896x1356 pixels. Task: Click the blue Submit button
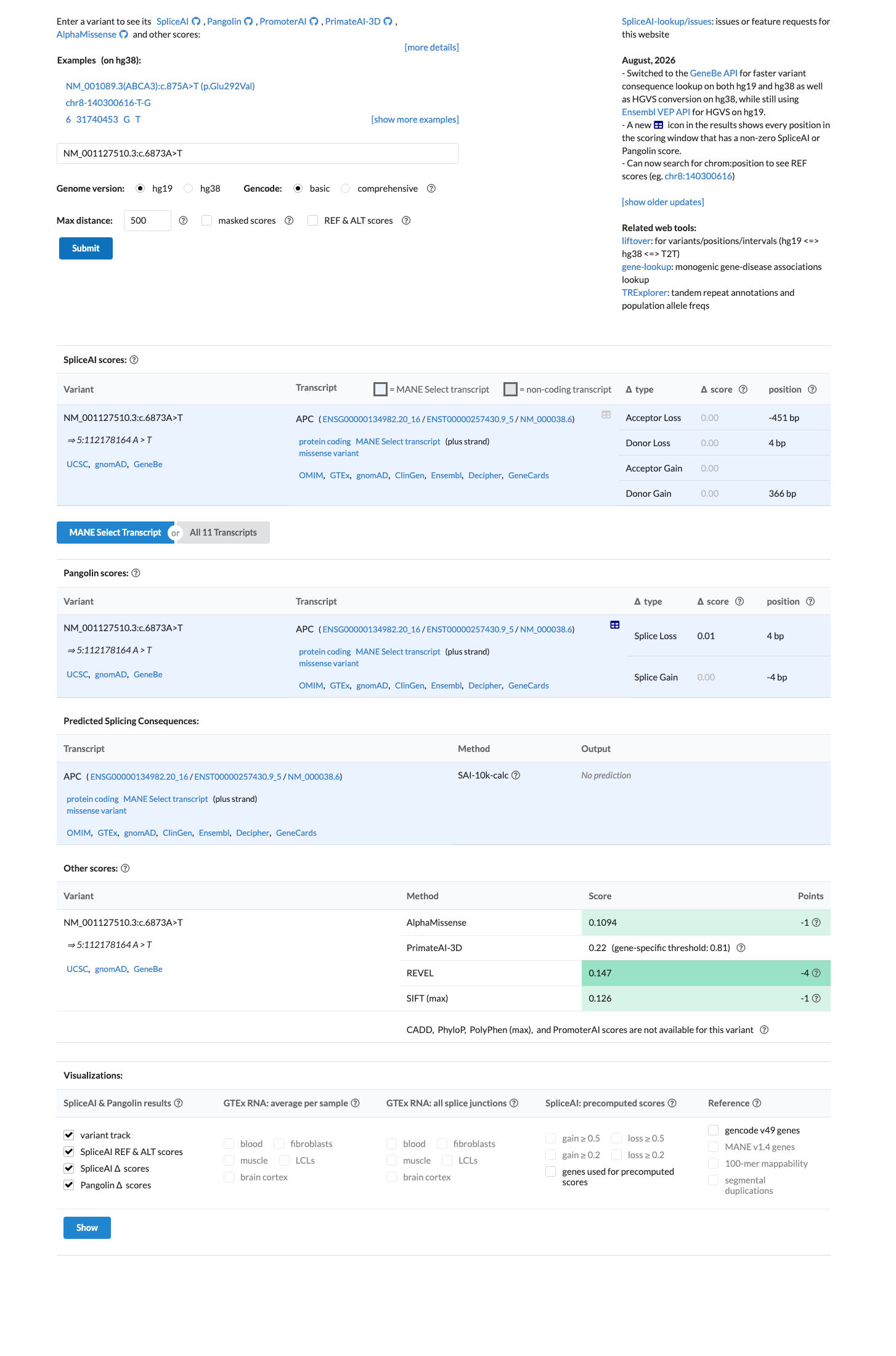(86, 248)
